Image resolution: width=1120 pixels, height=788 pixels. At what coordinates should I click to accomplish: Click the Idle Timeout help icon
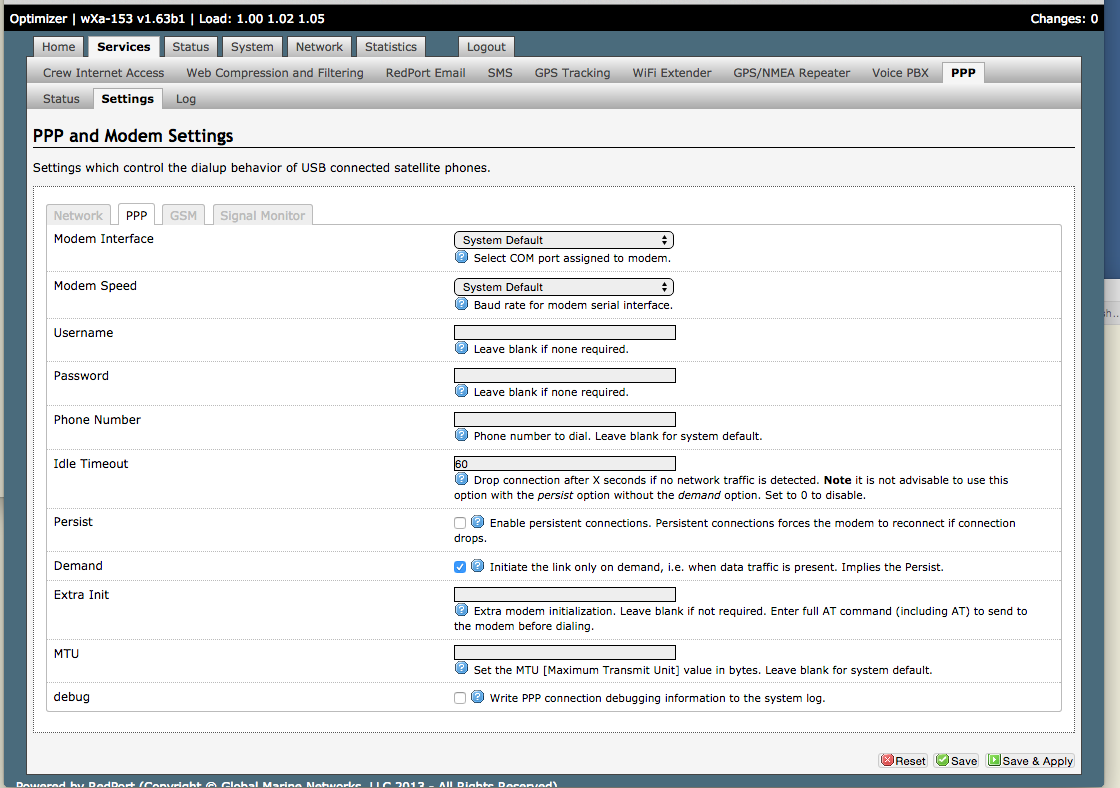tap(461, 478)
